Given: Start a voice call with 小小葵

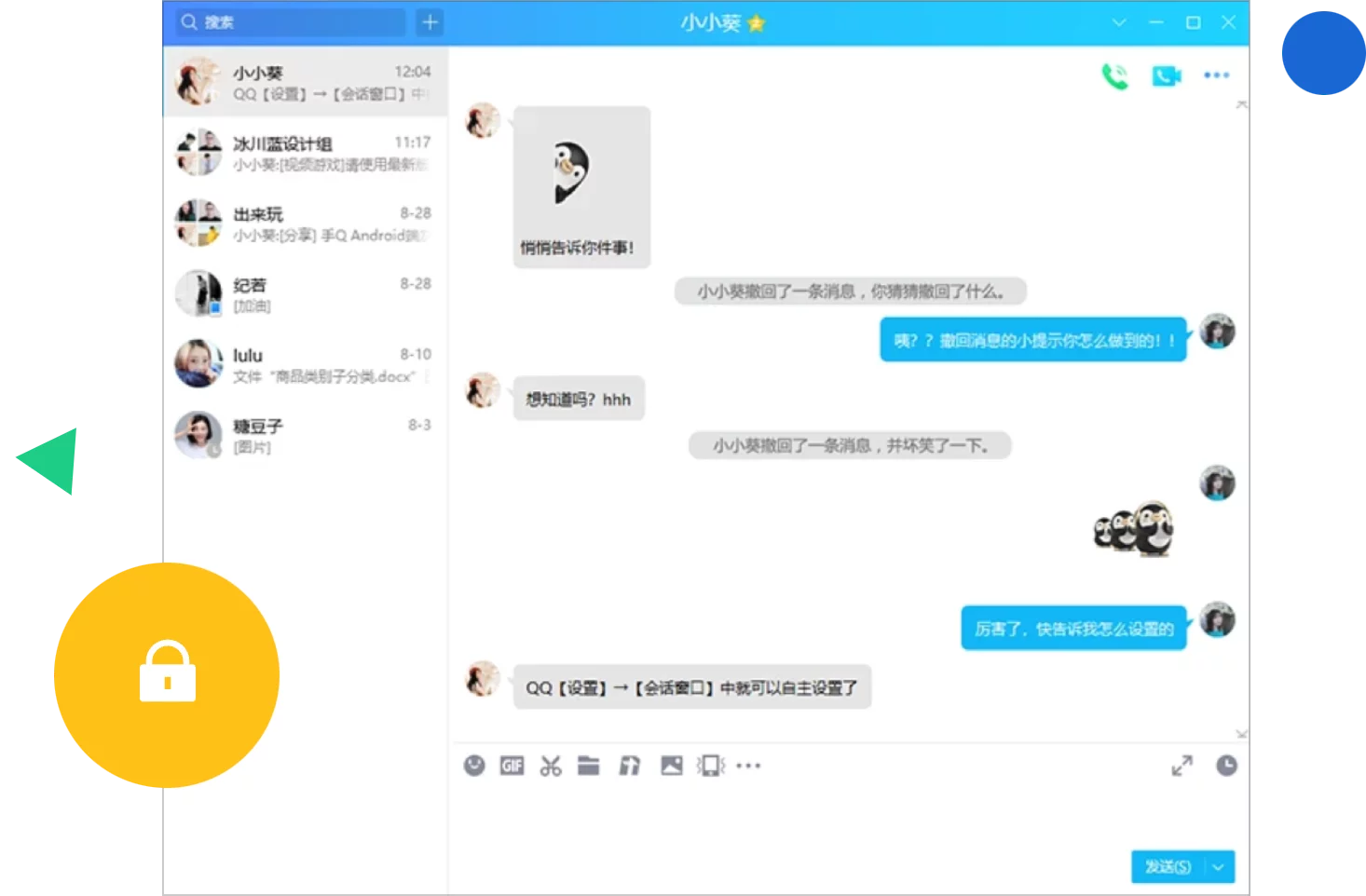Looking at the screenshot, I should 1115,75.
